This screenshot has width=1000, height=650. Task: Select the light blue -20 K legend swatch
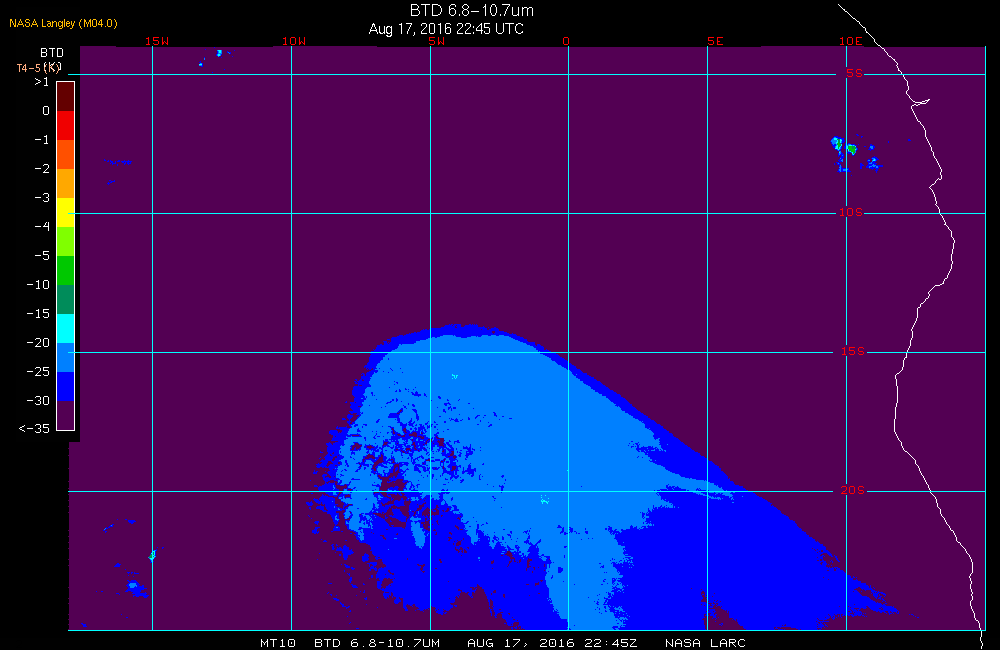tap(66, 357)
